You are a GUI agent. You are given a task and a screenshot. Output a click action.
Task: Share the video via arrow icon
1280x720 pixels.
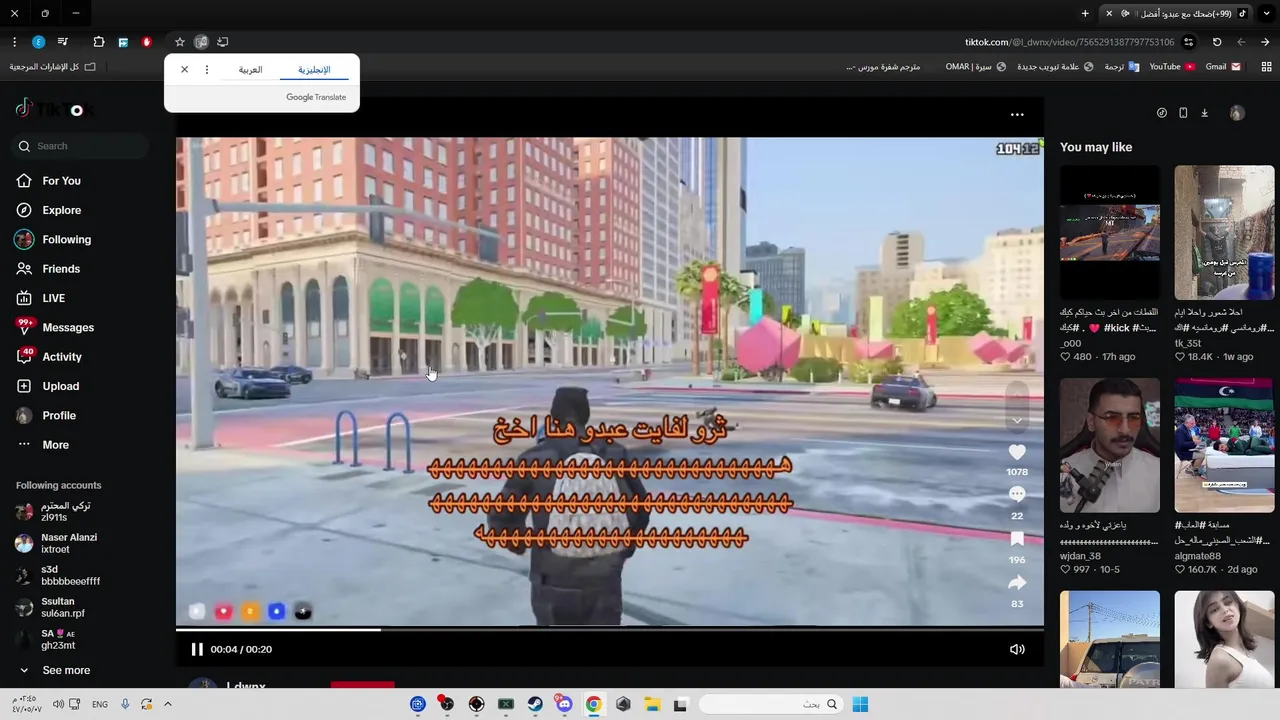(x=1017, y=582)
